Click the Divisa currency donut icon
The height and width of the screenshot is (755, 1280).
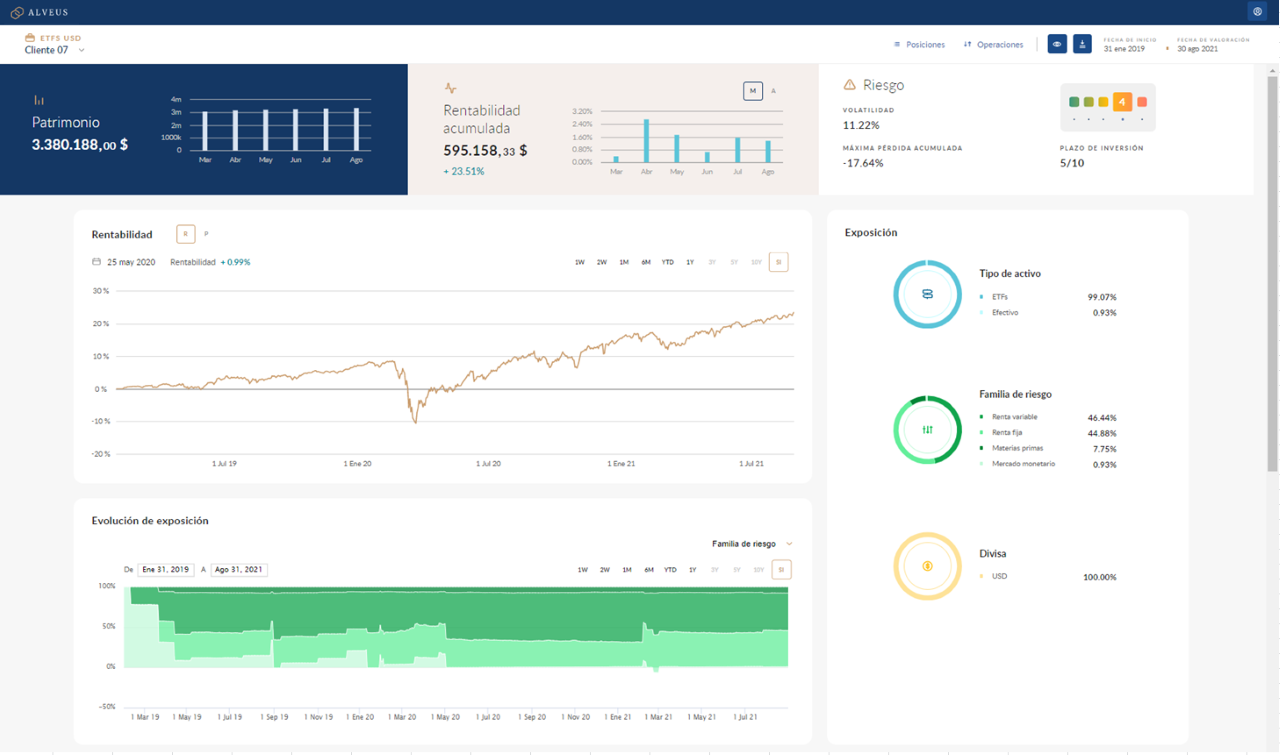[927, 566]
